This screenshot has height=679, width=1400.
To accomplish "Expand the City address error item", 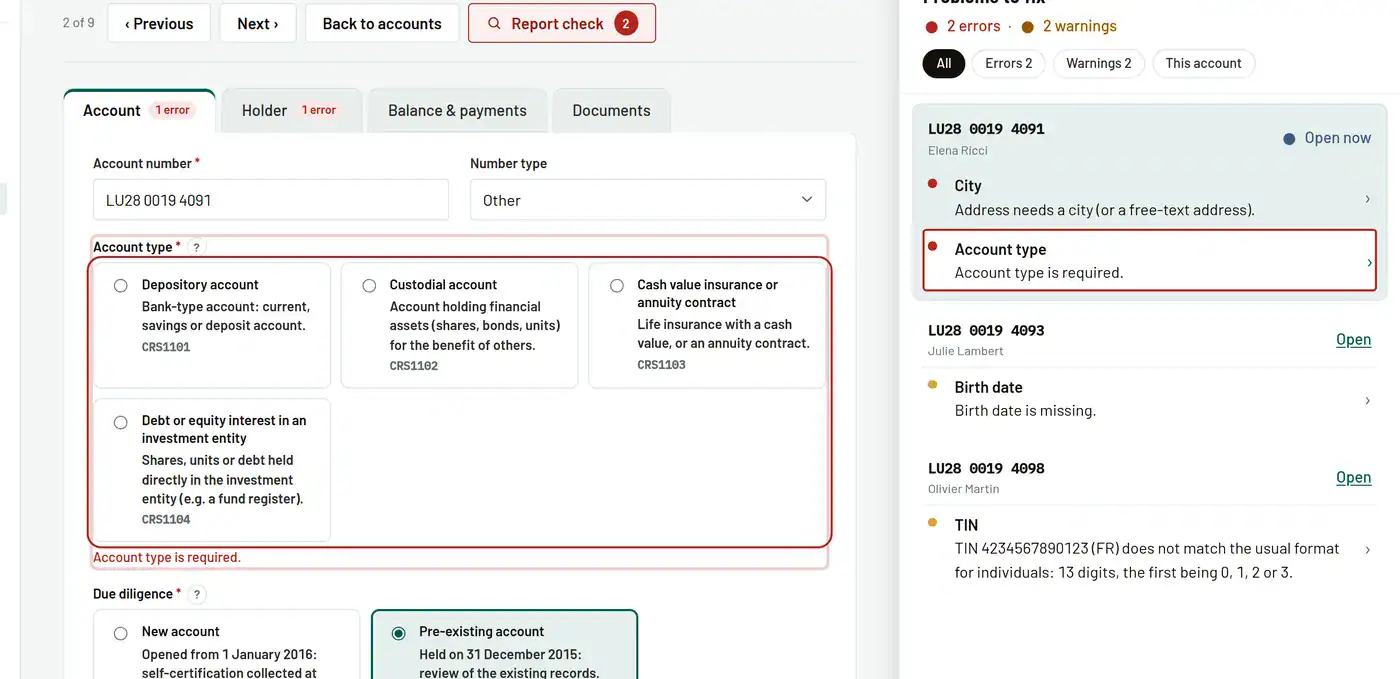I will 1149,197.
